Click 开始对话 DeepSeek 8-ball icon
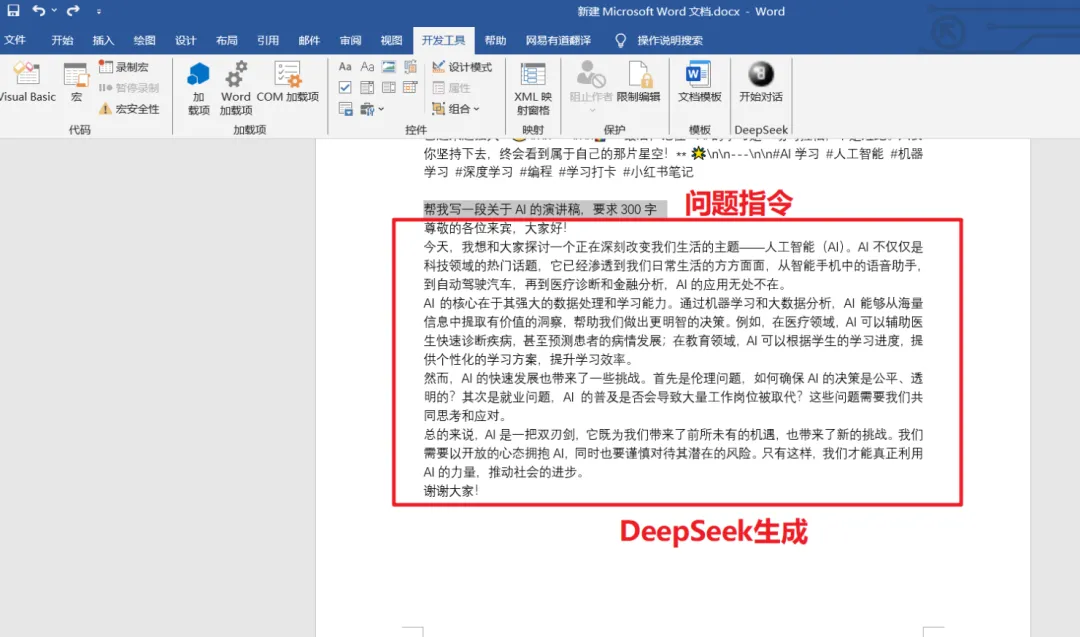Image resolution: width=1080 pixels, height=637 pixels. click(760, 83)
